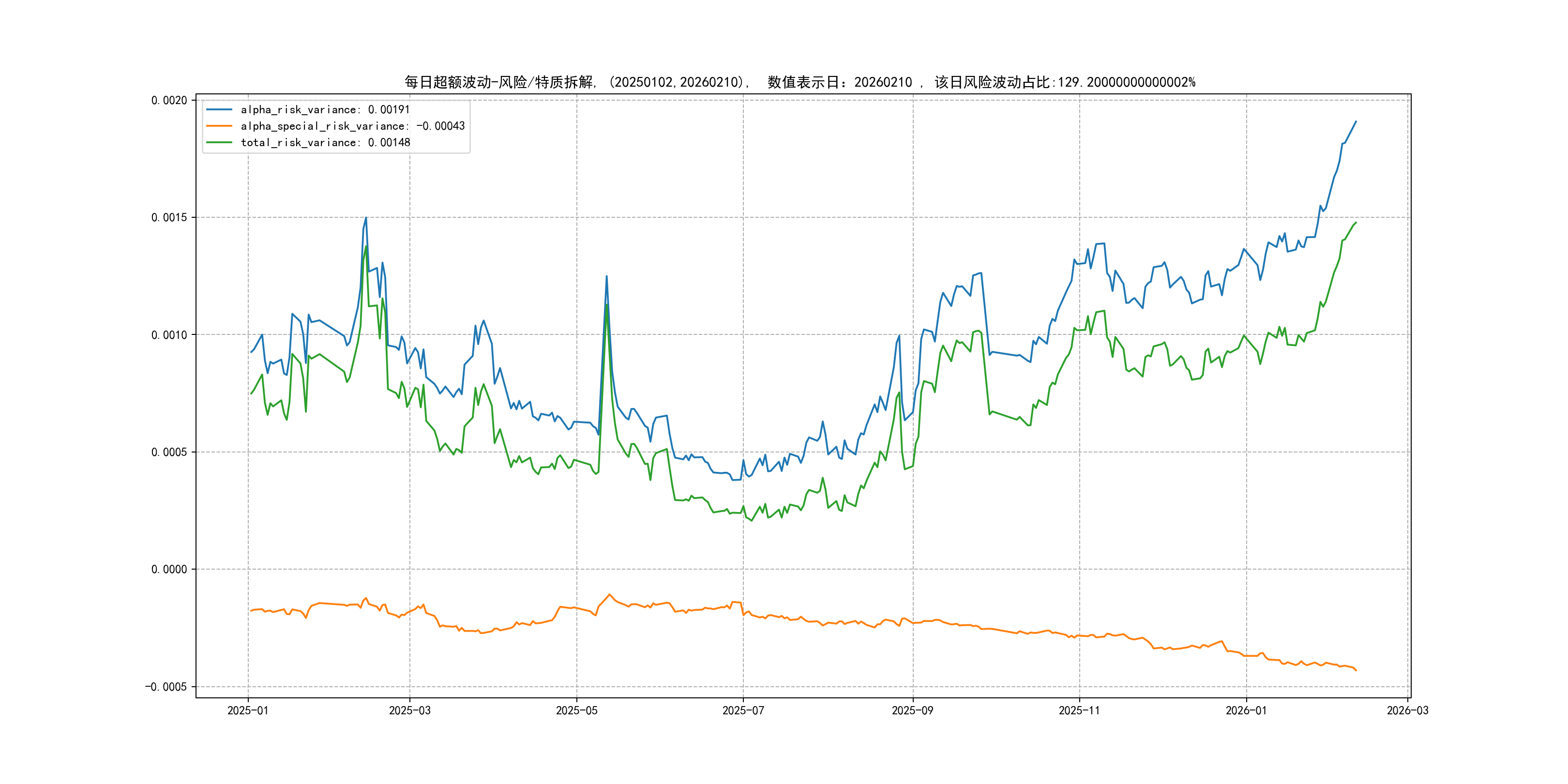Click the chart title text at top
This screenshot has height=784, width=1568.
(x=799, y=82)
